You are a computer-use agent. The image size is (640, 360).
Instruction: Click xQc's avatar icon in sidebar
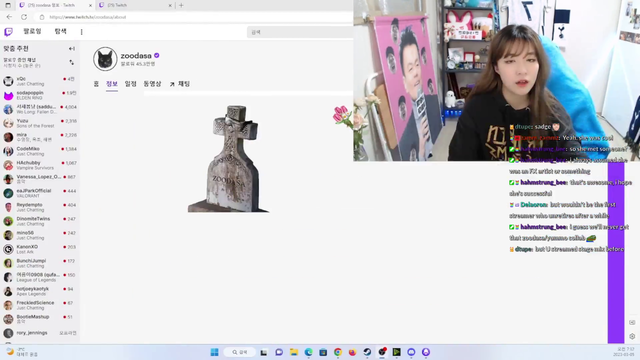click(8, 81)
